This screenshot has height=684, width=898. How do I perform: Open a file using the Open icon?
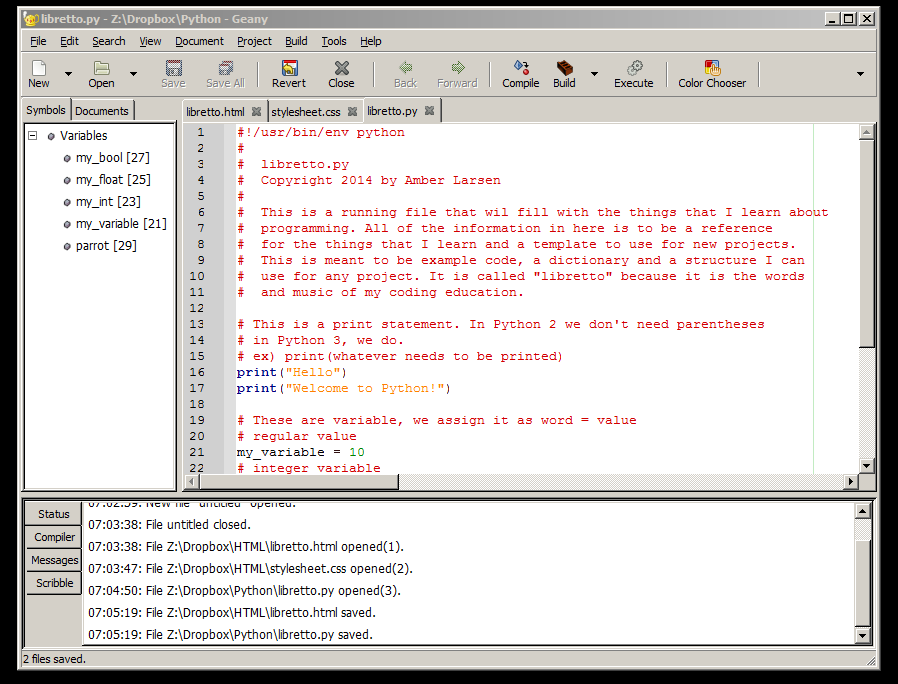[101, 74]
